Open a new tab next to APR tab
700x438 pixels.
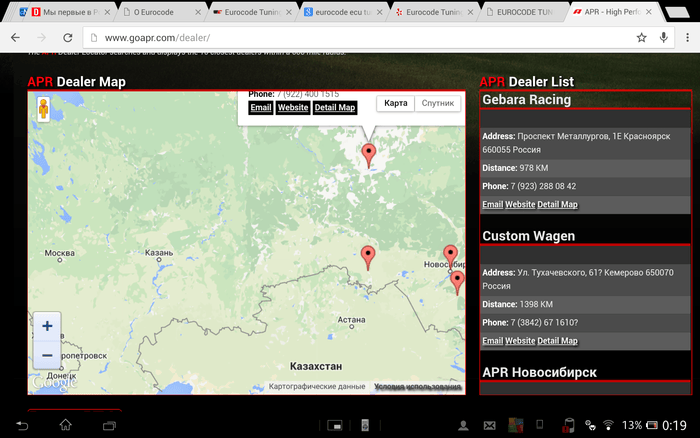click(x=677, y=13)
